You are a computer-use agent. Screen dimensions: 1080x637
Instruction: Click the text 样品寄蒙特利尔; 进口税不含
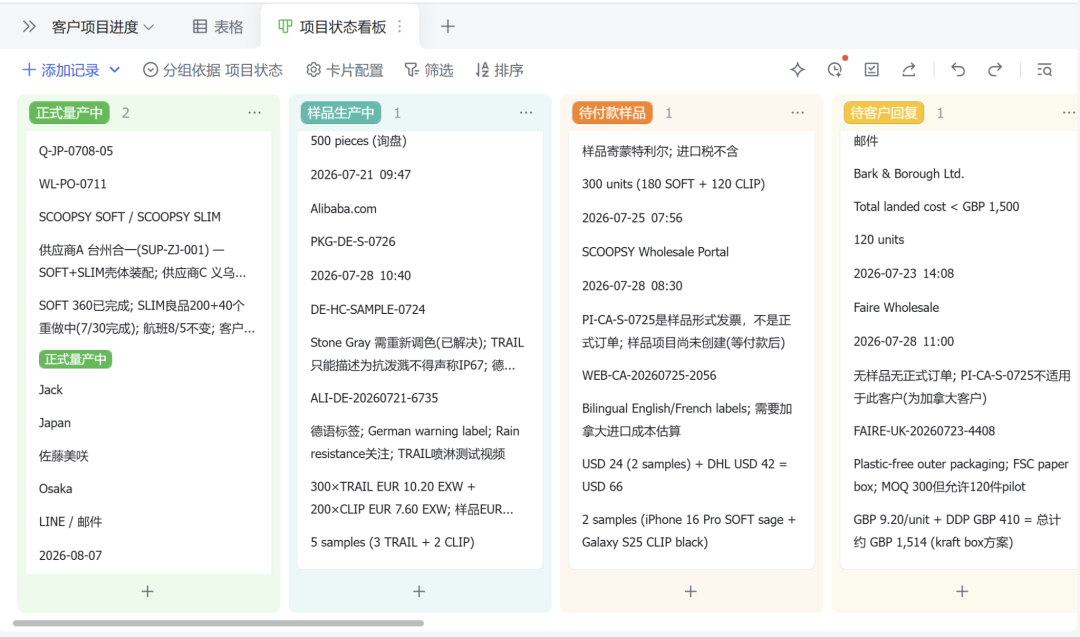(x=660, y=152)
